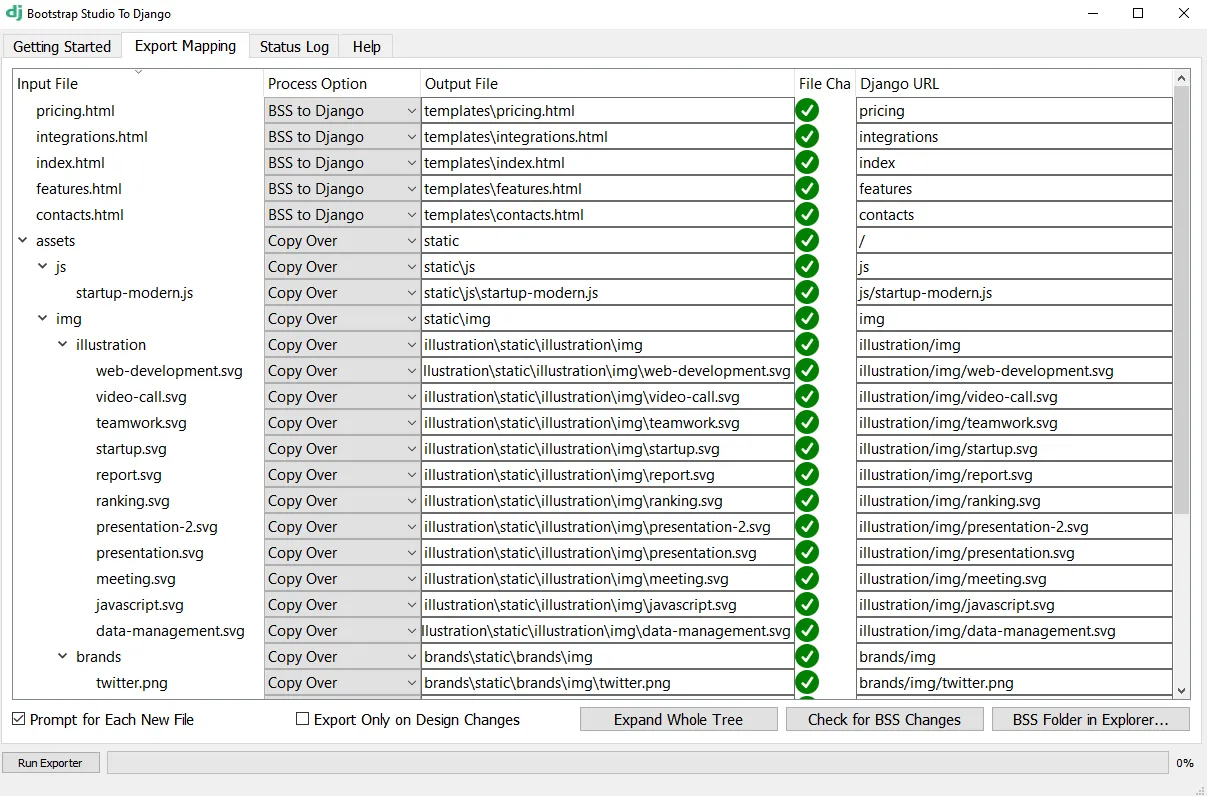
Task: Click the Output File column header
Action: 607,83
